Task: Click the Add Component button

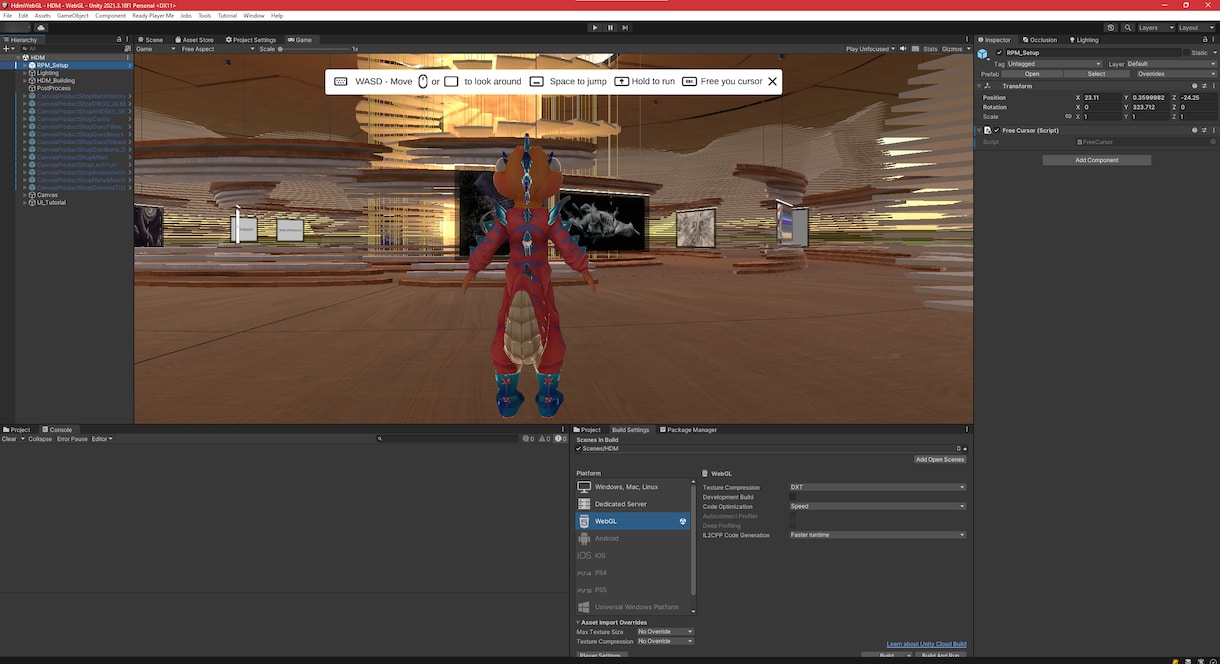Action: [1097, 160]
